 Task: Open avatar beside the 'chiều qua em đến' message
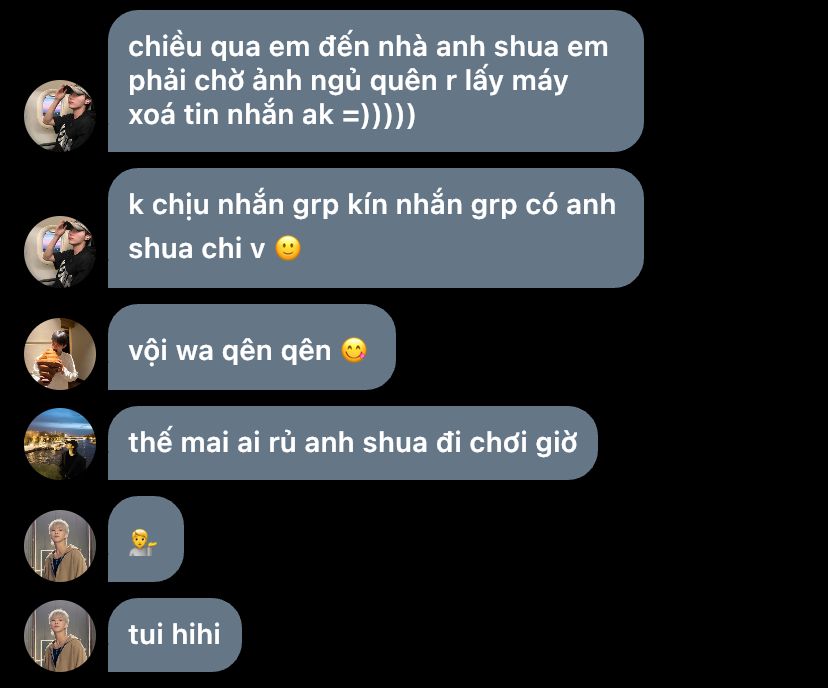[60, 116]
